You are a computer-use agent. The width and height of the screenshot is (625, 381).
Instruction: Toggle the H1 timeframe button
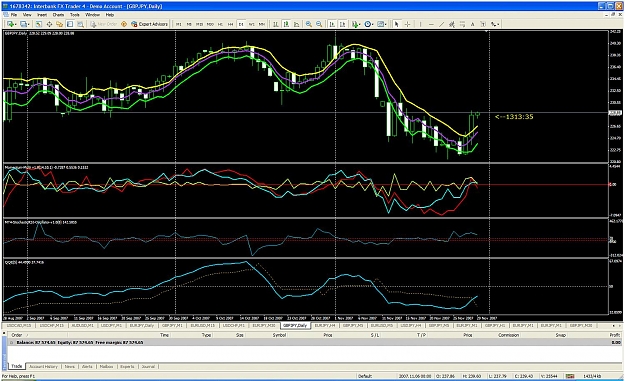click(x=220, y=24)
